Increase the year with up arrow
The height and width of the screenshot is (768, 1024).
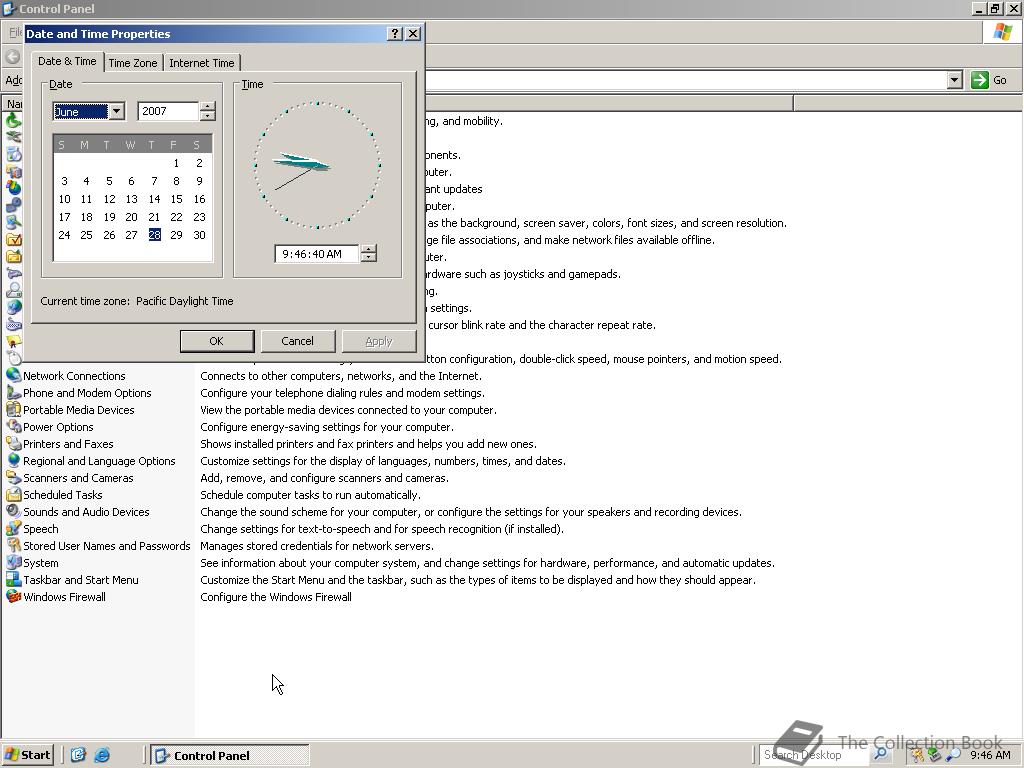pos(208,106)
